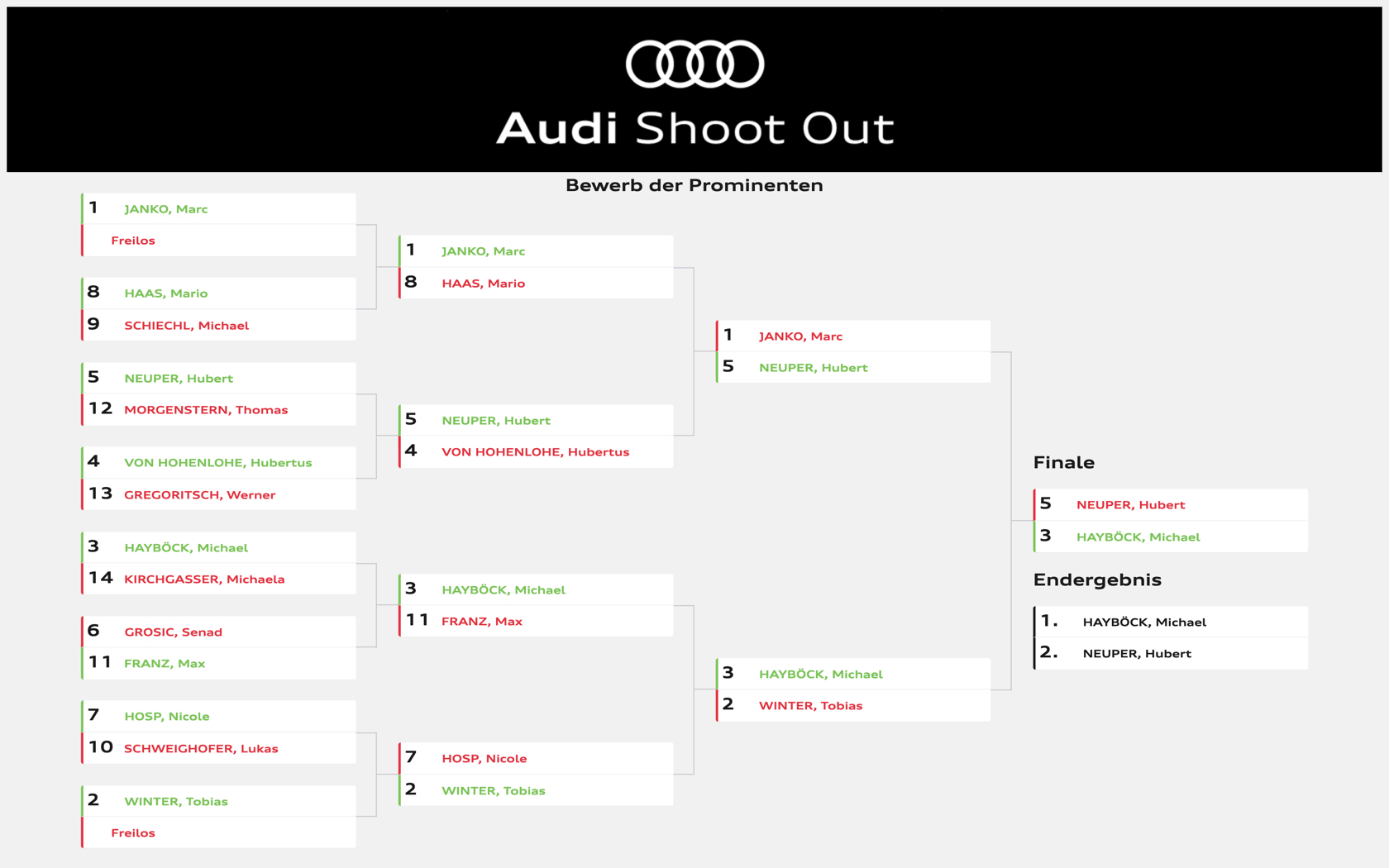Click the Audi four-rings logo

pyautogui.click(x=694, y=64)
